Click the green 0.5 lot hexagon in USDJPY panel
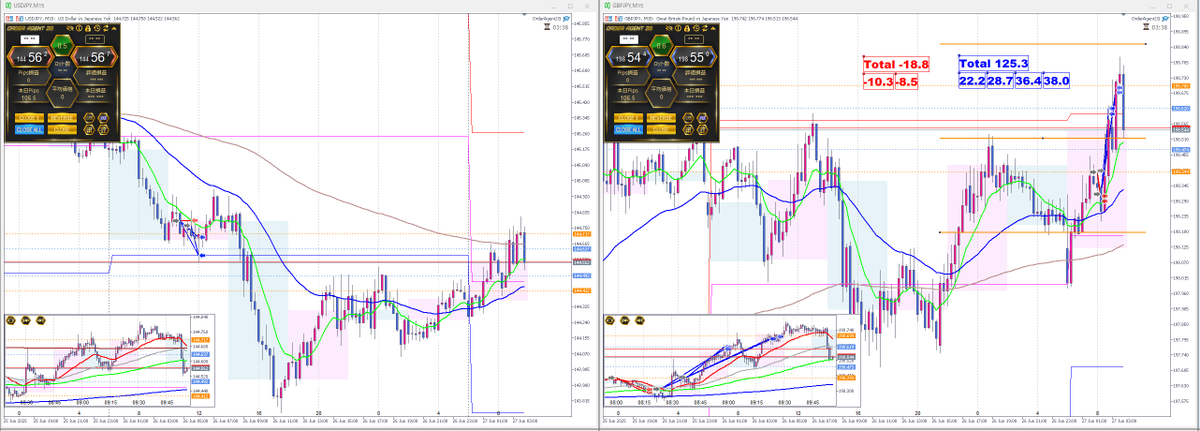Screen dimensions: 1200x431 [63, 45]
